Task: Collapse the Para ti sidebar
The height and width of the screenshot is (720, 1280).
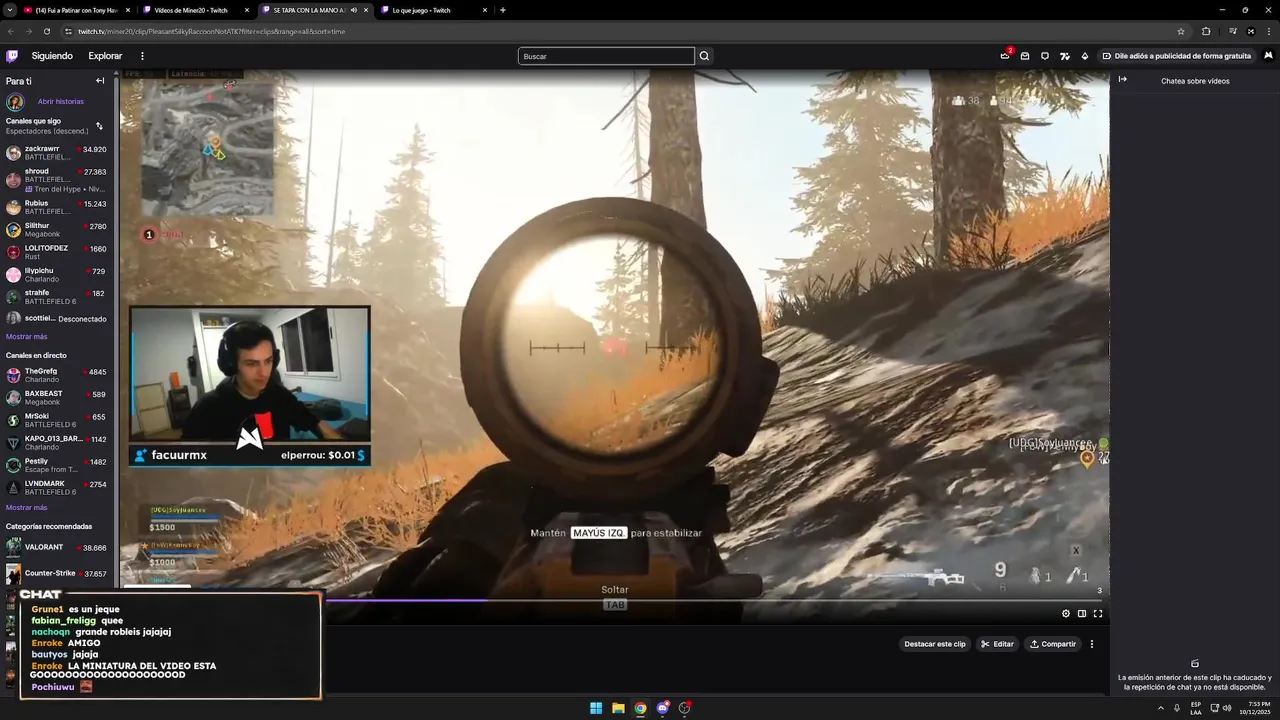Action: coord(100,81)
